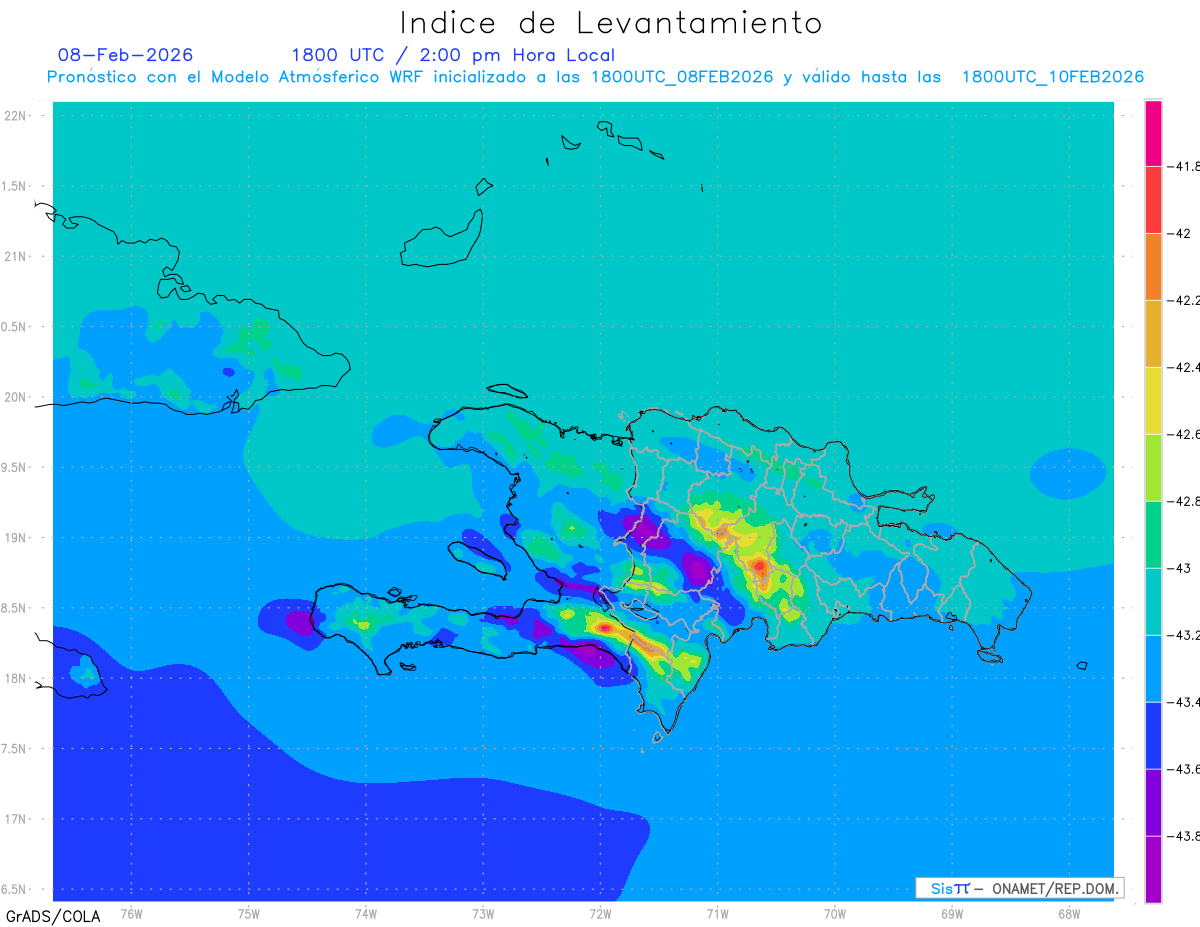Image resolution: width=1200 pixels, height=927 pixels.
Task: Click the "-42.2" colorbar value
Action: click(1186, 300)
